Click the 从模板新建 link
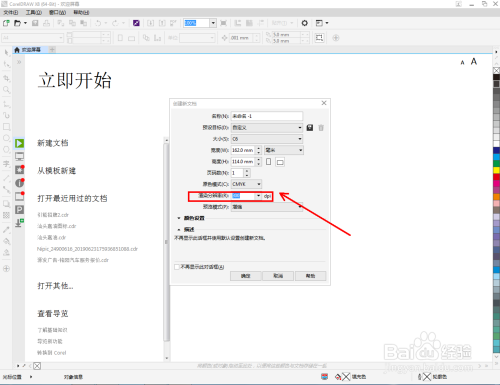Screen dimensions: 500x385 (x=57, y=171)
